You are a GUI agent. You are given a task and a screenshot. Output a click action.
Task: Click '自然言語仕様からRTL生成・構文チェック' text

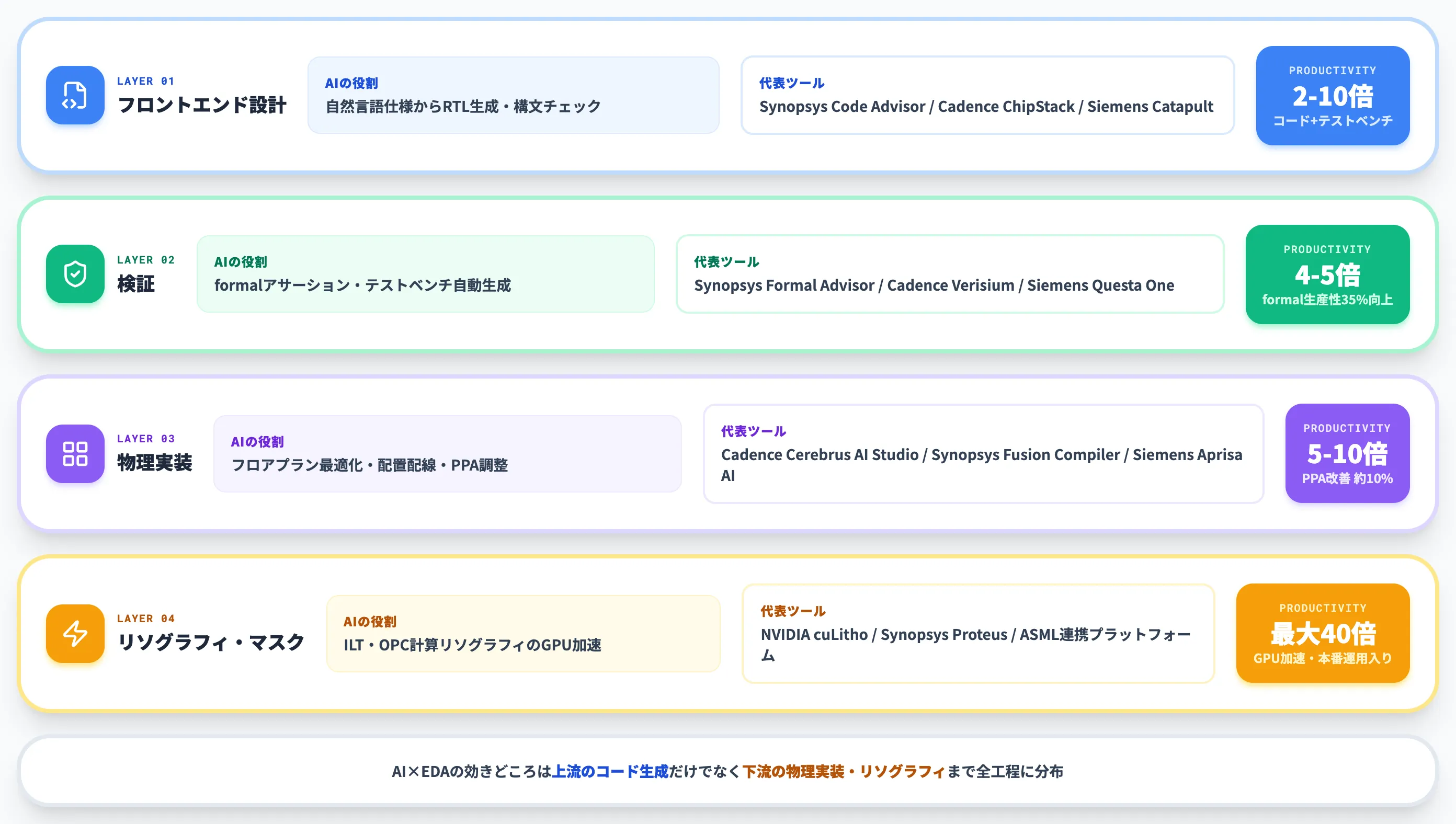(x=463, y=106)
